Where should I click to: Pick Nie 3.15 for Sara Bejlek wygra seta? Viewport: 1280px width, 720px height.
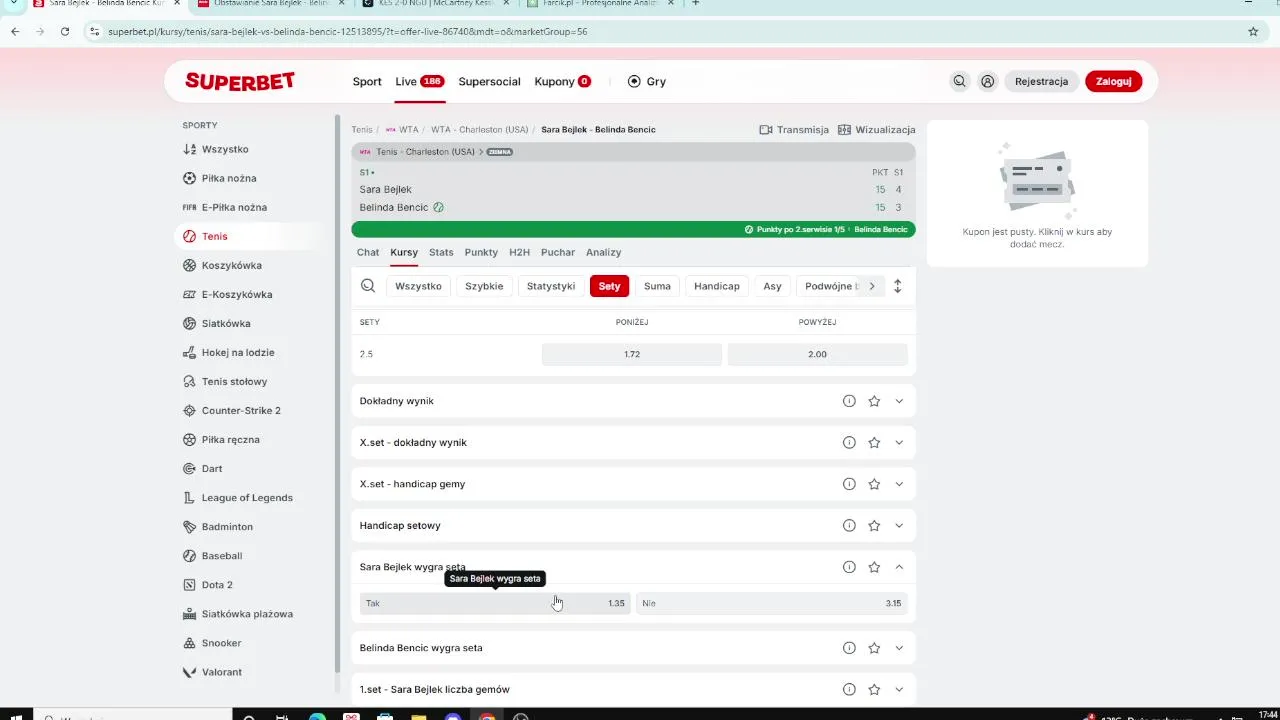pos(772,603)
